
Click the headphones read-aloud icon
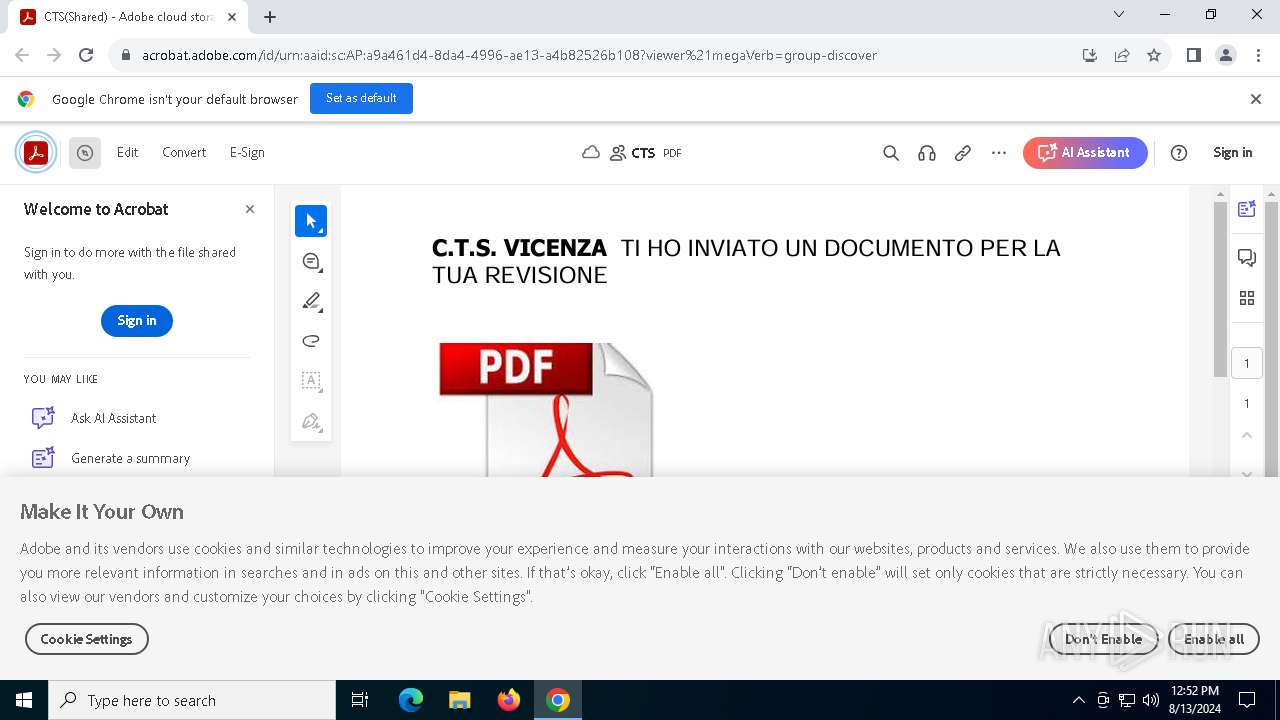927,153
